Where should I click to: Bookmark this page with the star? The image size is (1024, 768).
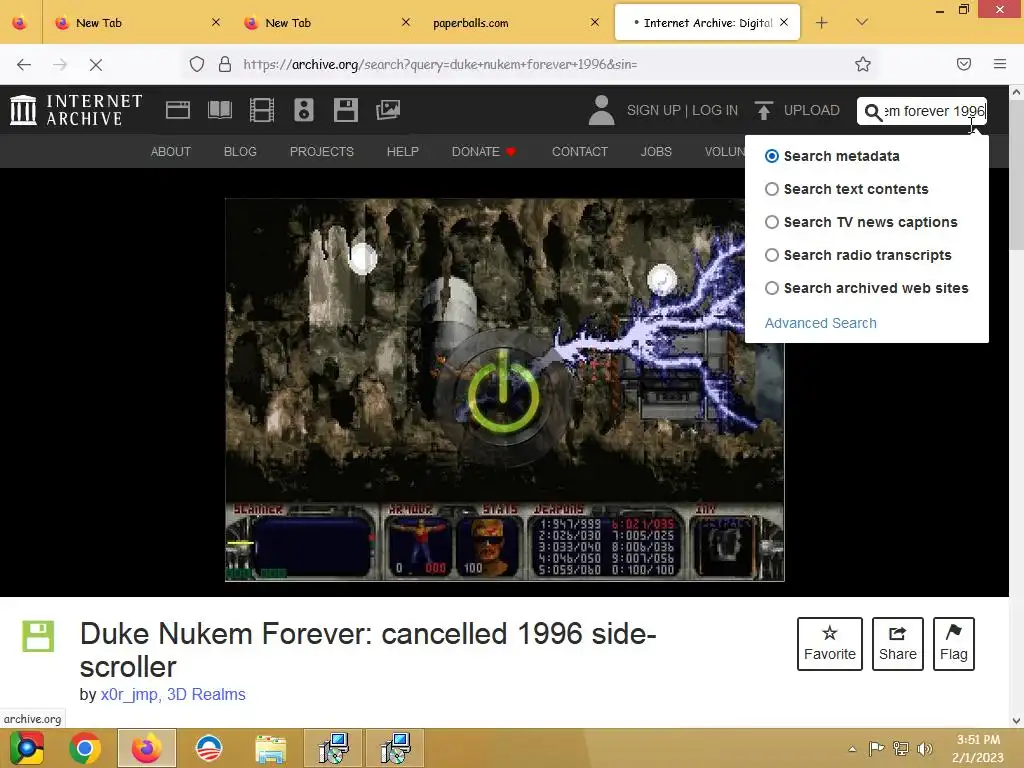[863, 64]
